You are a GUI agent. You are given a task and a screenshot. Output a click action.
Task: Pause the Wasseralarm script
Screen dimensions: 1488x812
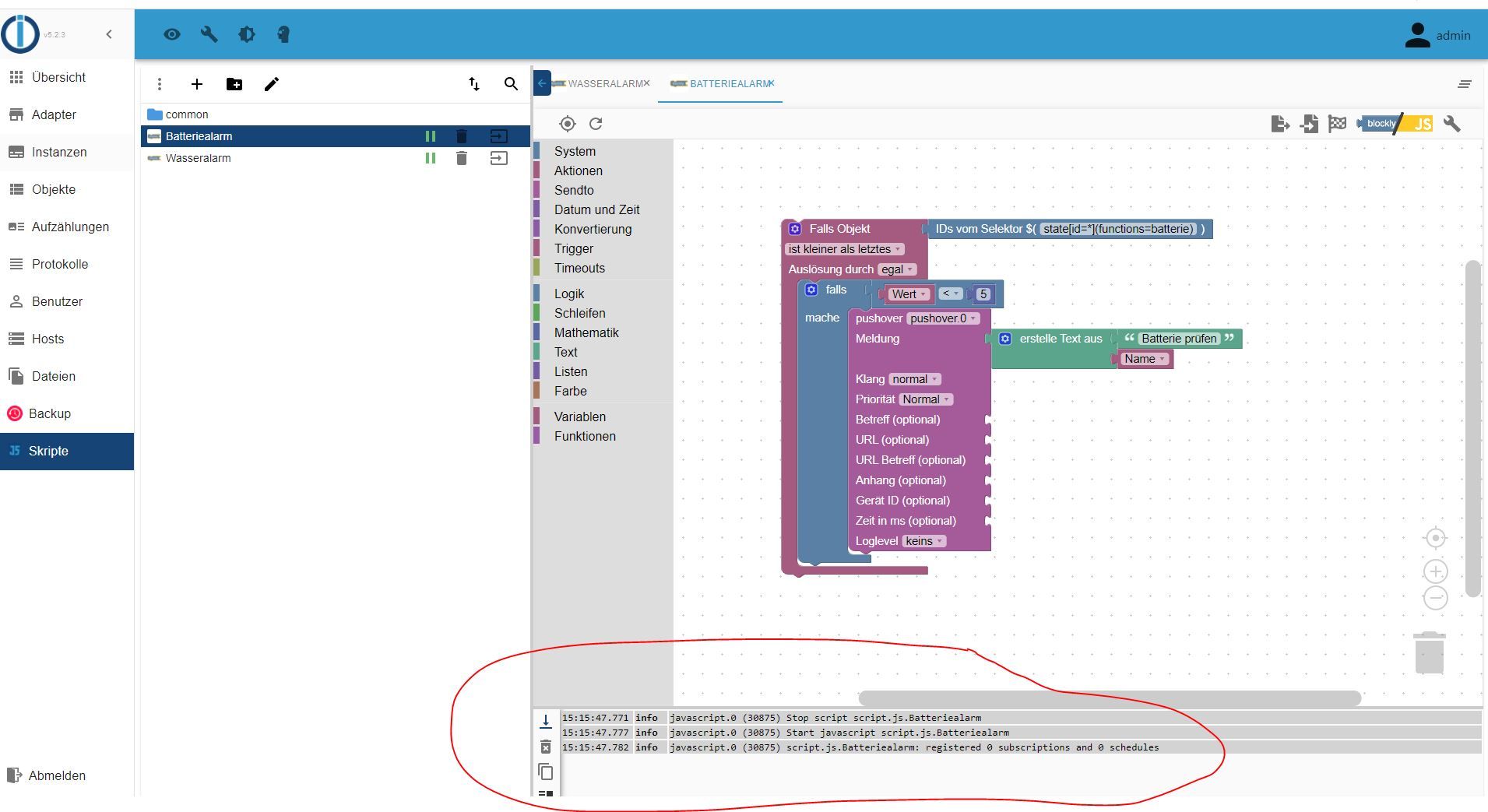pyautogui.click(x=430, y=158)
